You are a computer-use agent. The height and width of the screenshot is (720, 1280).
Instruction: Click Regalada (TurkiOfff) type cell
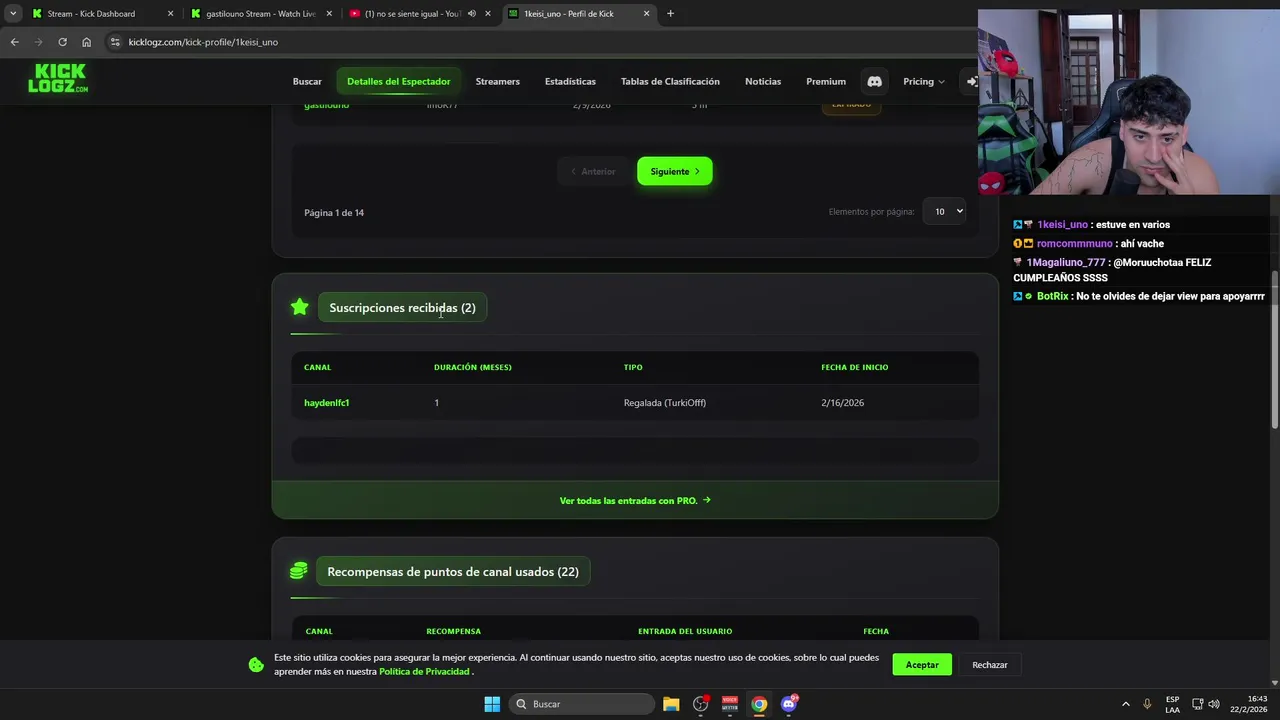[665, 403]
